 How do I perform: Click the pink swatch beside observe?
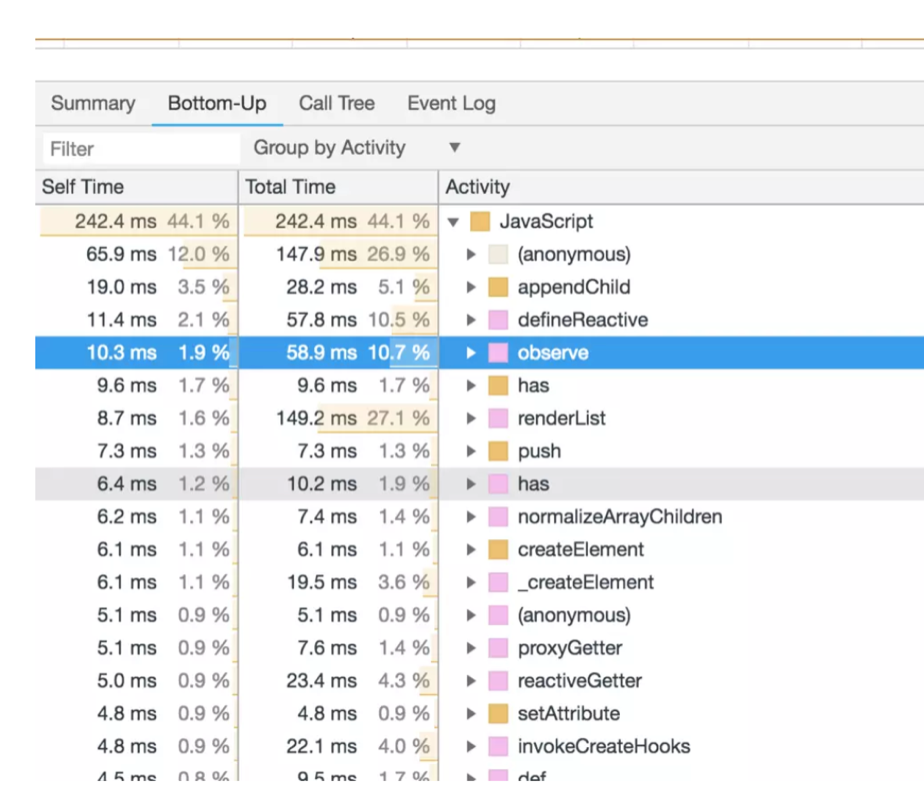[x=498, y=353]
